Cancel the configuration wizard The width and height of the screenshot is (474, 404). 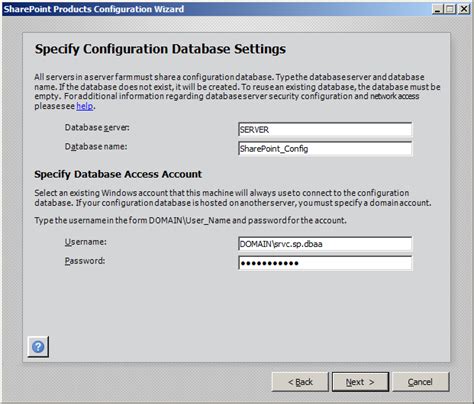pos(421,382)
